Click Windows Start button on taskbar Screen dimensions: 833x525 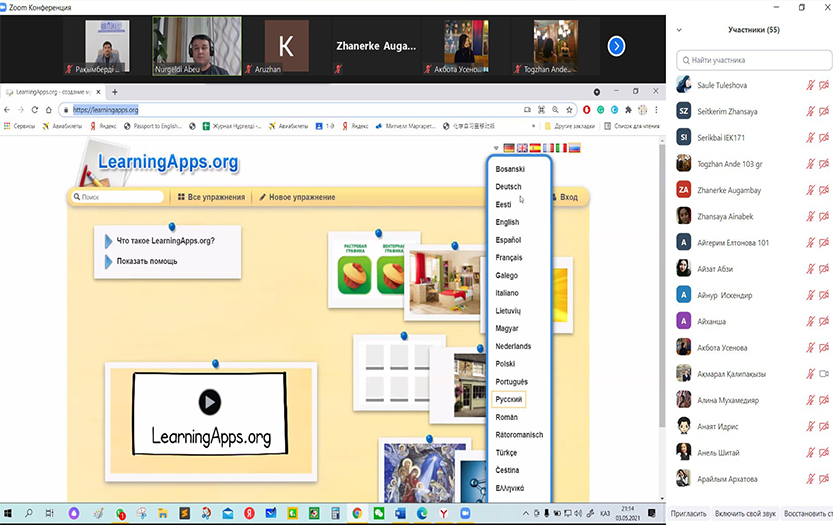point(9,514)
